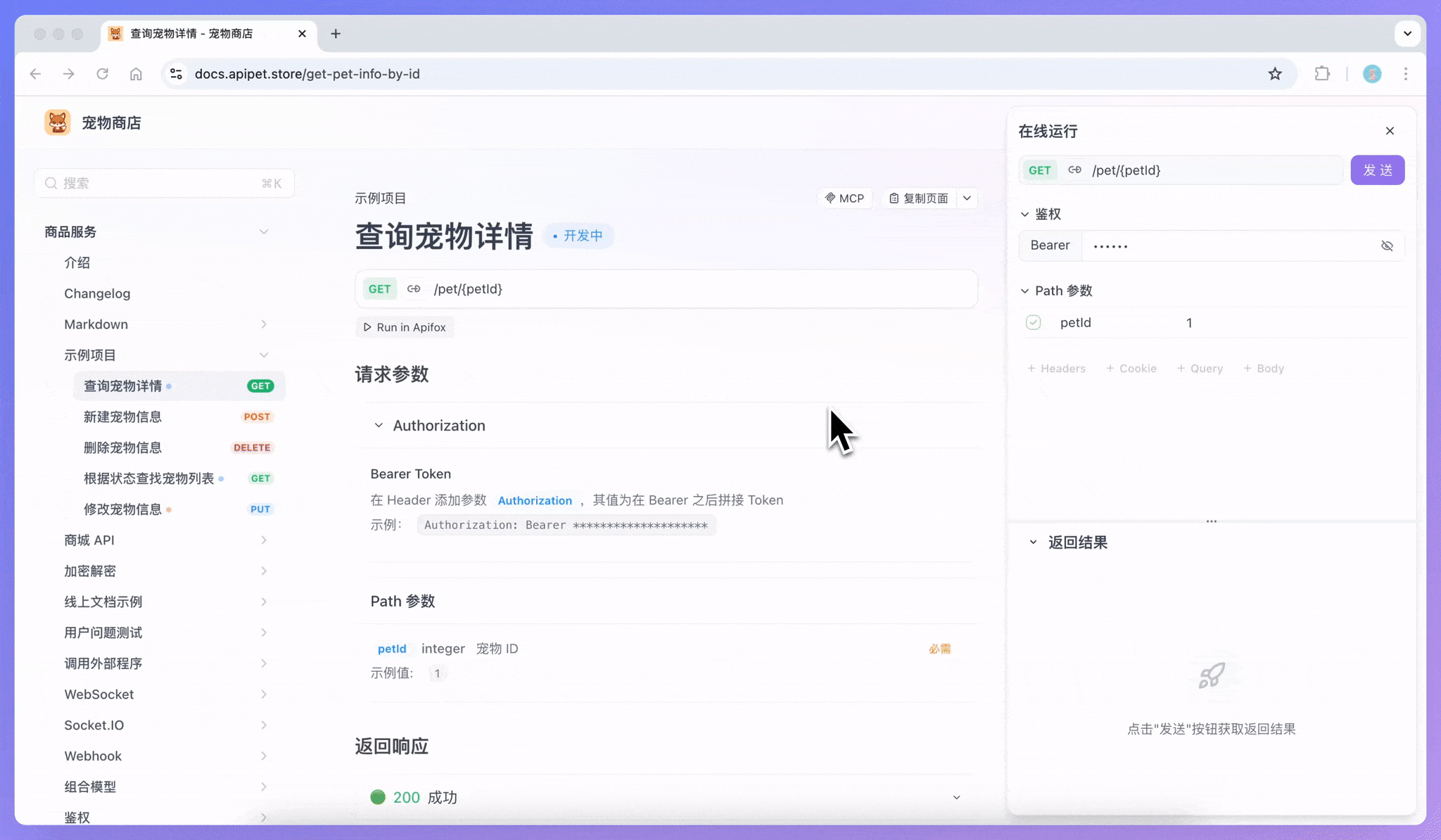Uncheck the petId parameter checkbox
This screenshot has width=1441, height=840.
[1034, 322]
